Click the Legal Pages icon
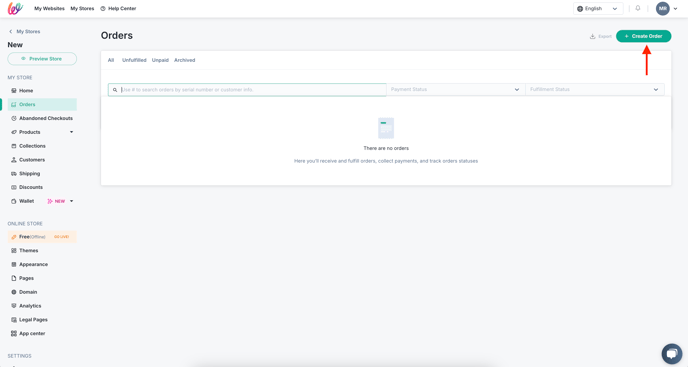Image resolution: width=688 pixels, height=367 pixels. click(14, 320)
